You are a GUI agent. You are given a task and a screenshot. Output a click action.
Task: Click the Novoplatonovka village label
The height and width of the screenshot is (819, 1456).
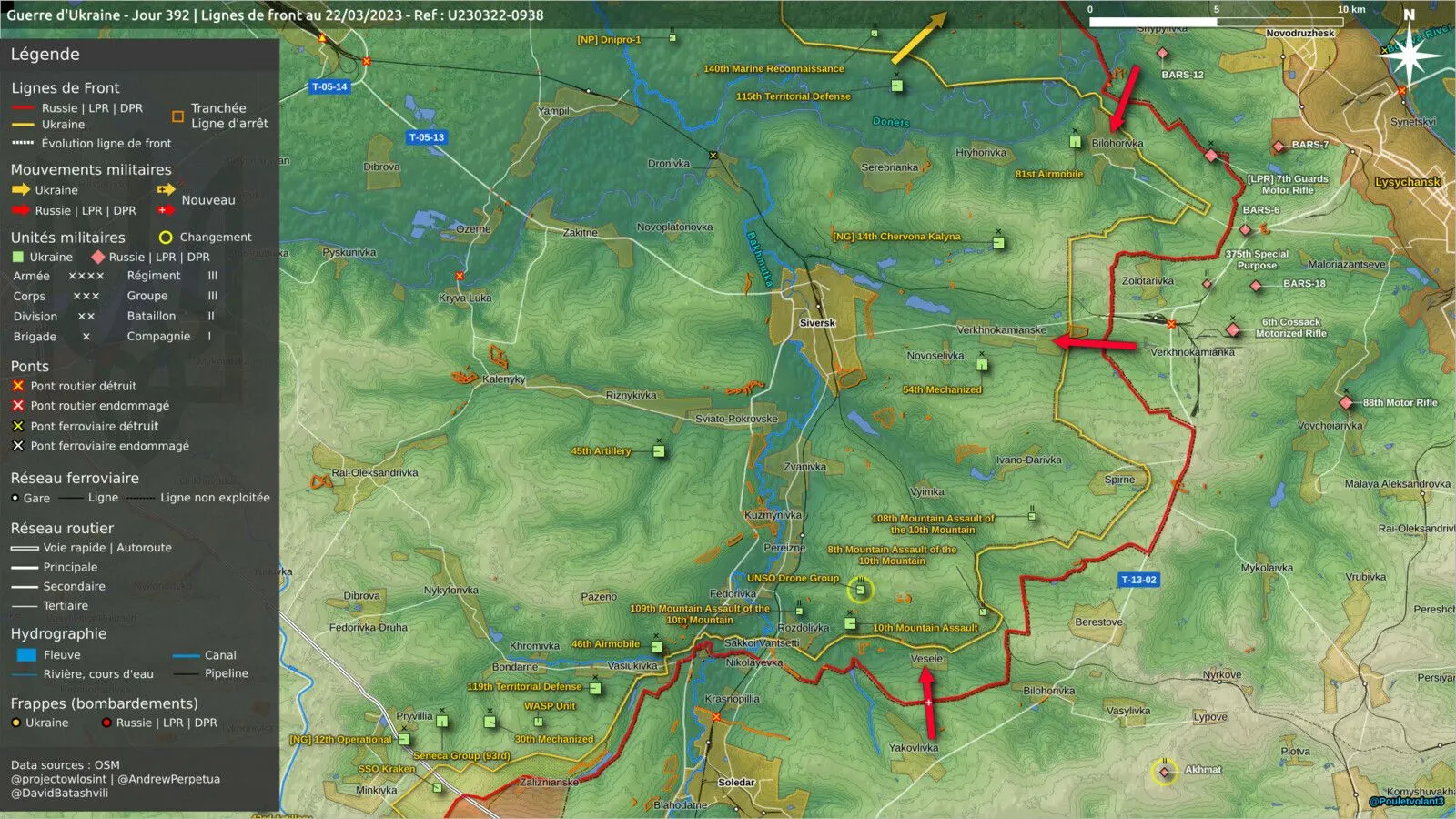point(674,227)
